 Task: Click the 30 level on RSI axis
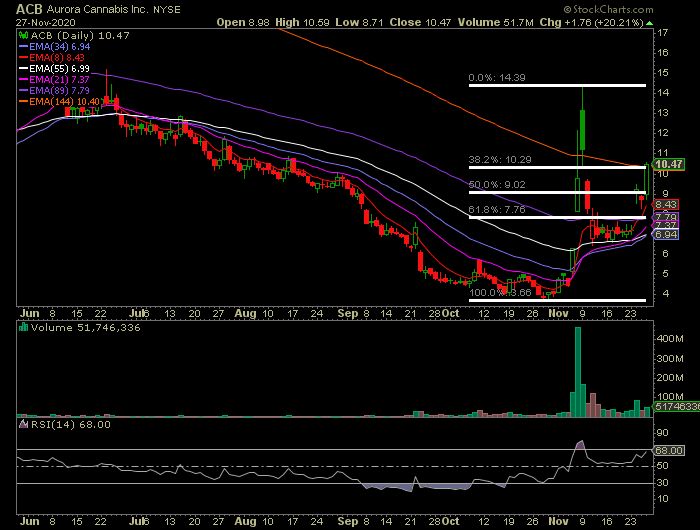[x=662, y=483]
